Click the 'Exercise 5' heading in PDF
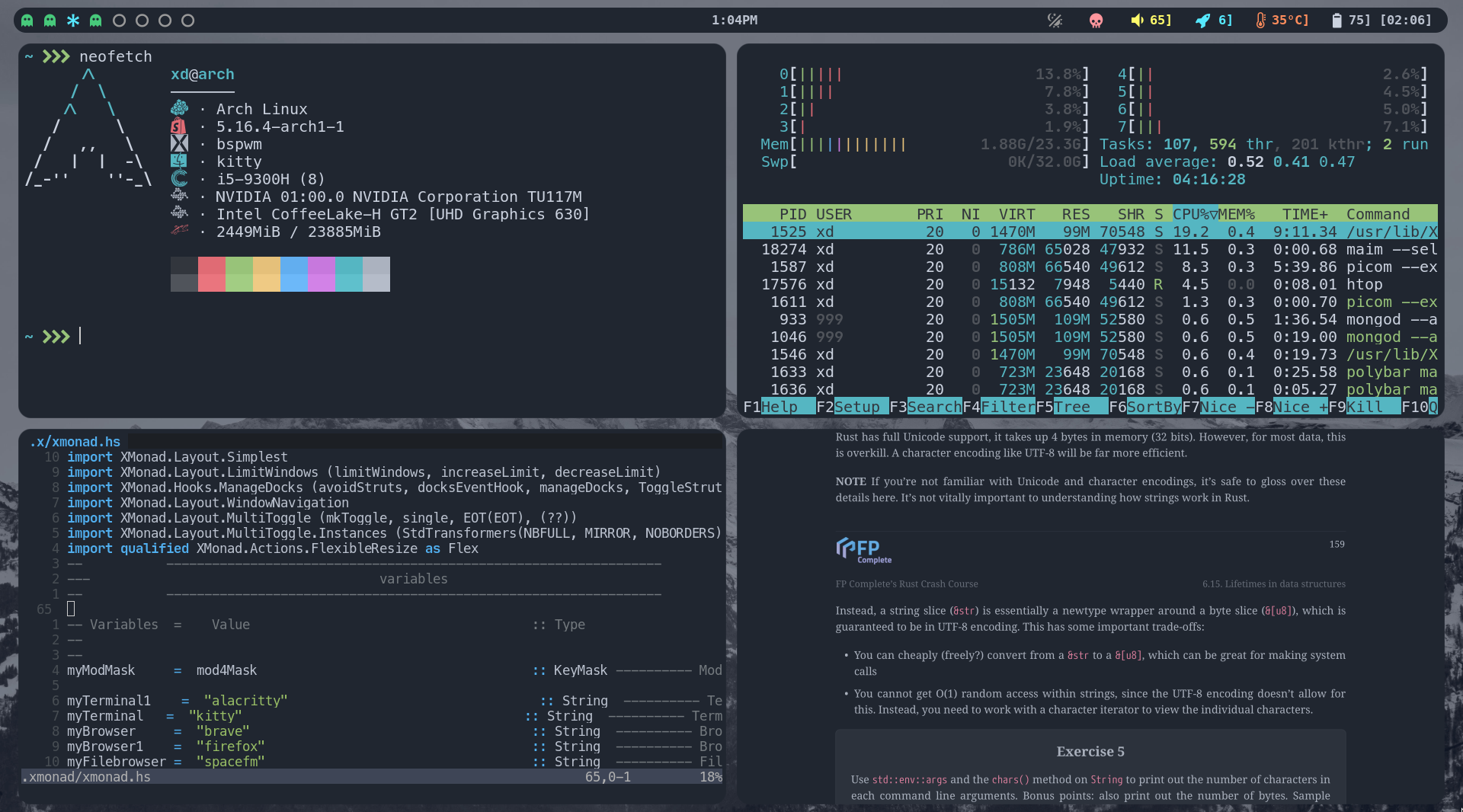1463x812 pixels. point(1090,752)
